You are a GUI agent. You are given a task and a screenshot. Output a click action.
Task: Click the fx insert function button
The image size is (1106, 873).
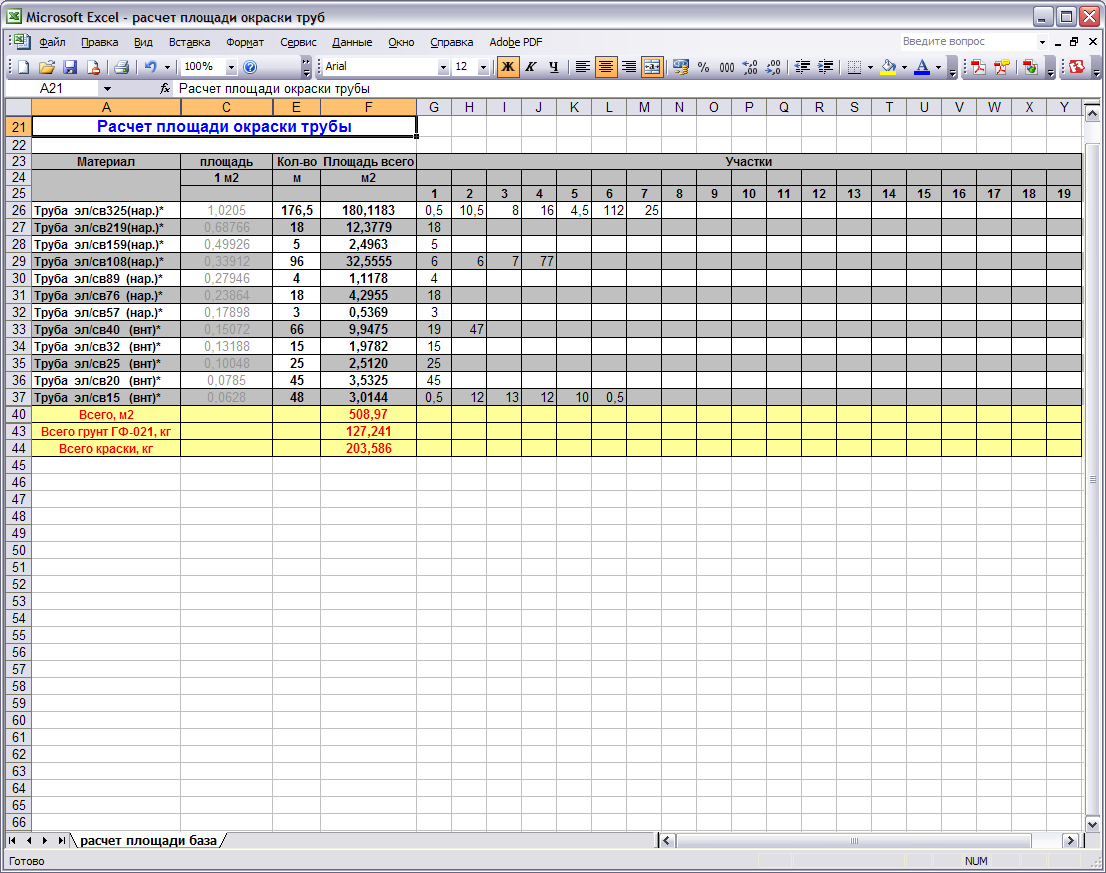coord(164,89)
